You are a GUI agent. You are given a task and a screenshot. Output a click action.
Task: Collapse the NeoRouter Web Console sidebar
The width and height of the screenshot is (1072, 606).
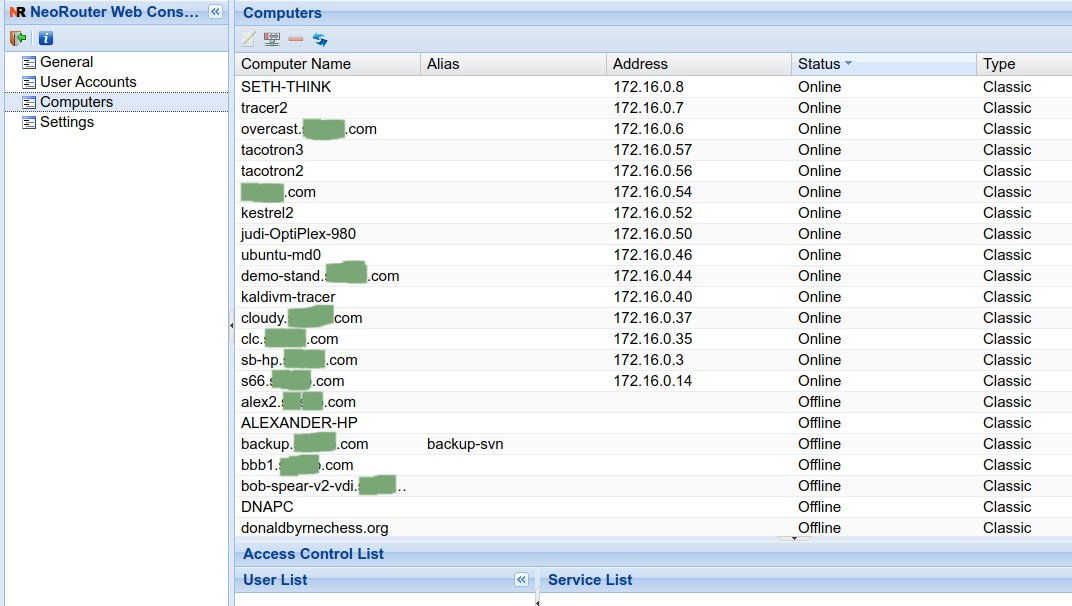215,11
